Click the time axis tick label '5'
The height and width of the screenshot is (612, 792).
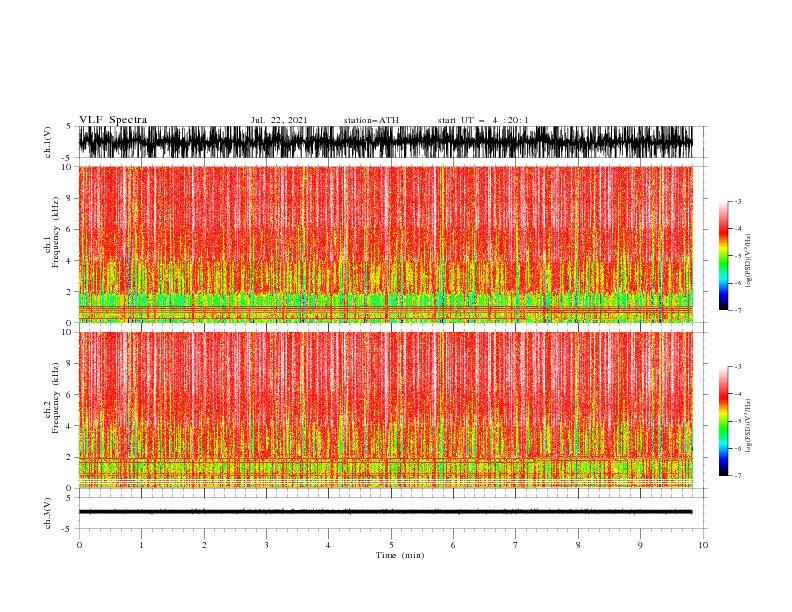(391, 545)
